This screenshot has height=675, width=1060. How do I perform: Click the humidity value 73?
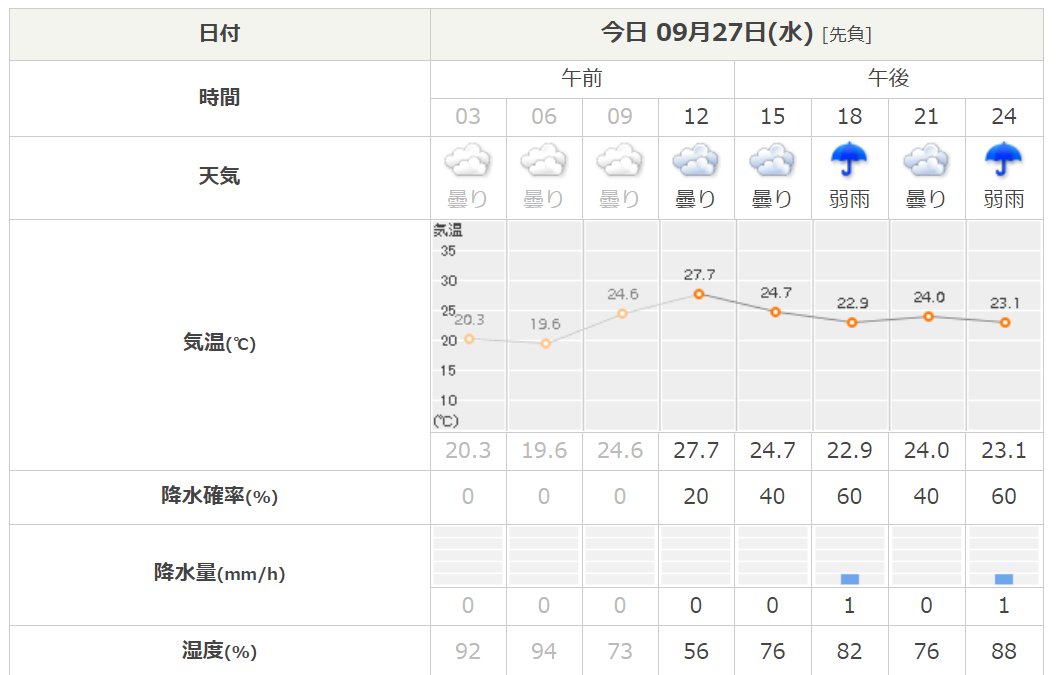pyautogui.click(x=620, y=651)
